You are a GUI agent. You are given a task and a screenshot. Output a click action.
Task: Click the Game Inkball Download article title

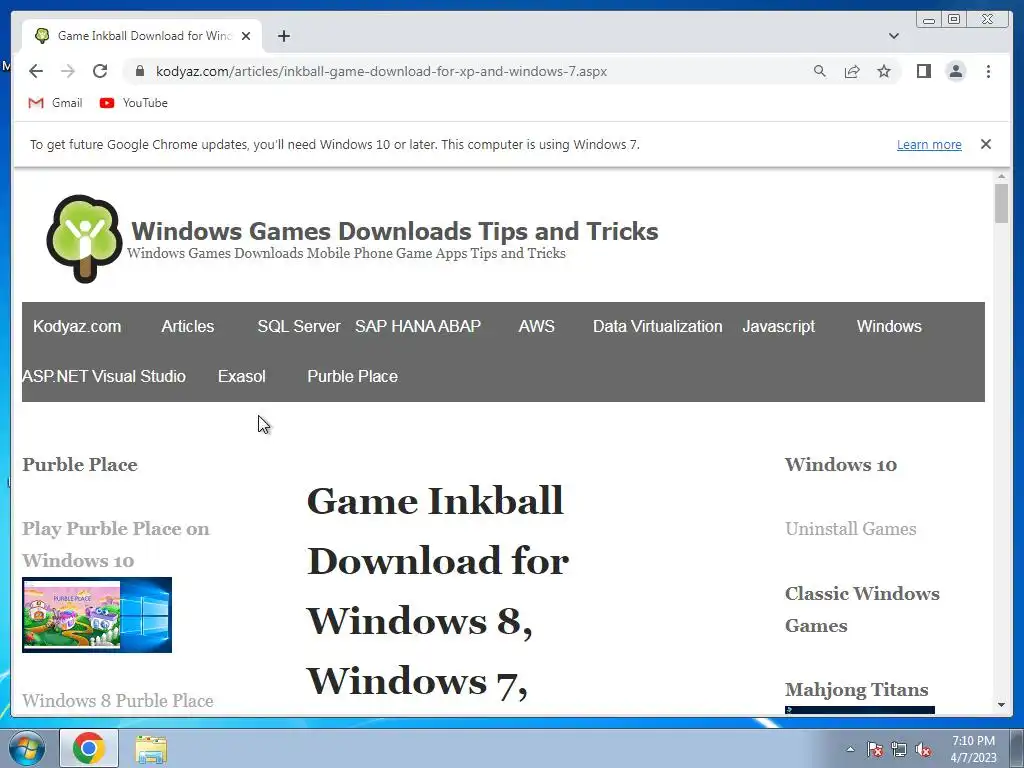coord(437,591)
